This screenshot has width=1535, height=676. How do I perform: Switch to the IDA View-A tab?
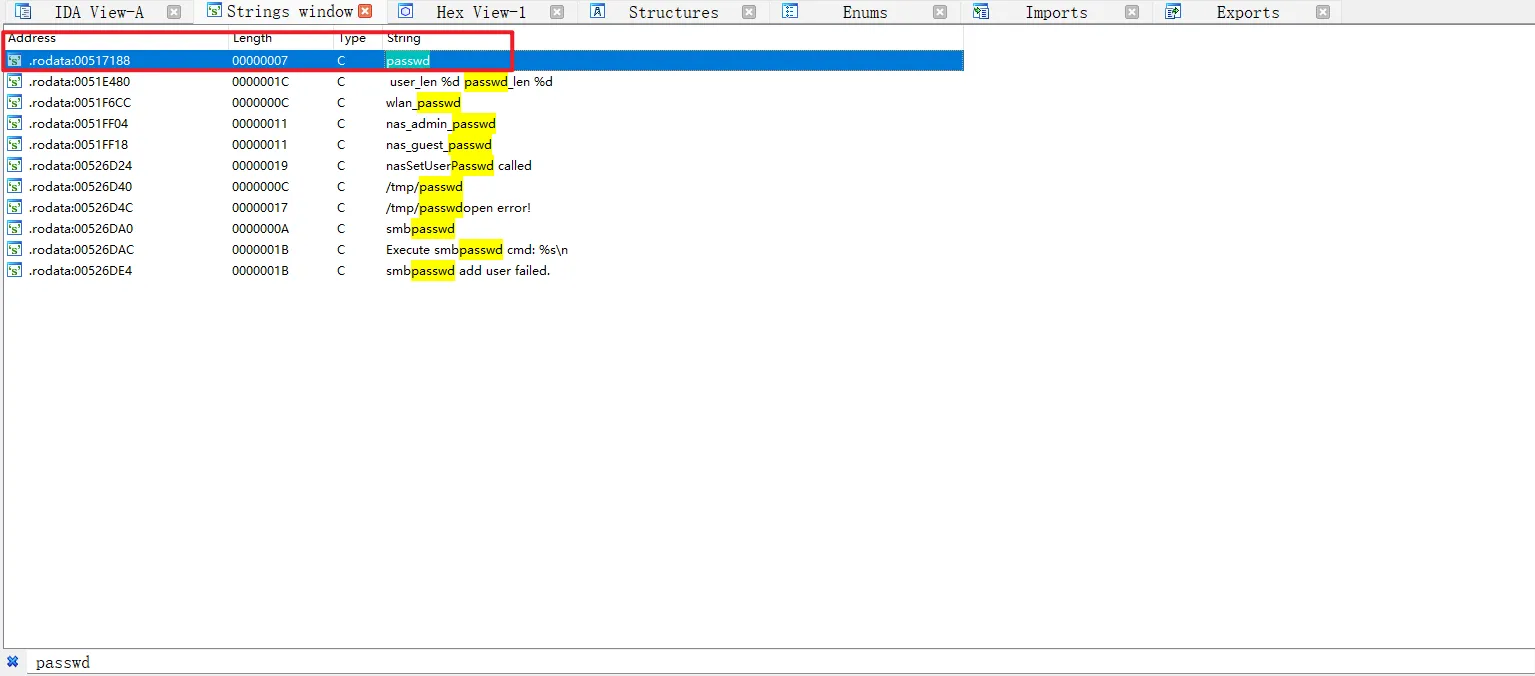click(x=99, y=12)
